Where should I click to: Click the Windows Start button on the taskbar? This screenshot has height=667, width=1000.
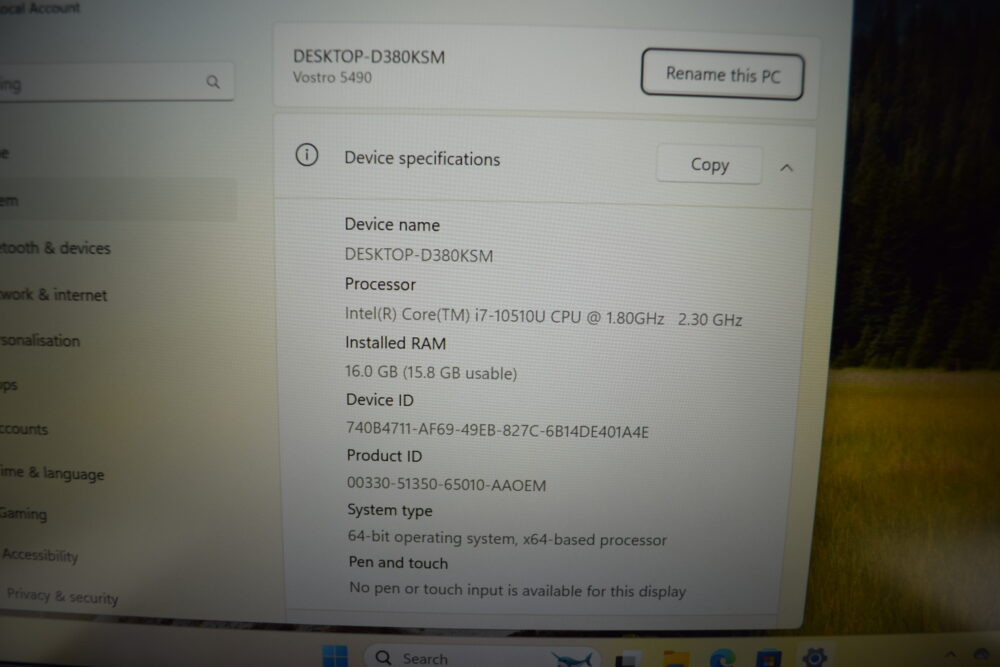(335, 657)
